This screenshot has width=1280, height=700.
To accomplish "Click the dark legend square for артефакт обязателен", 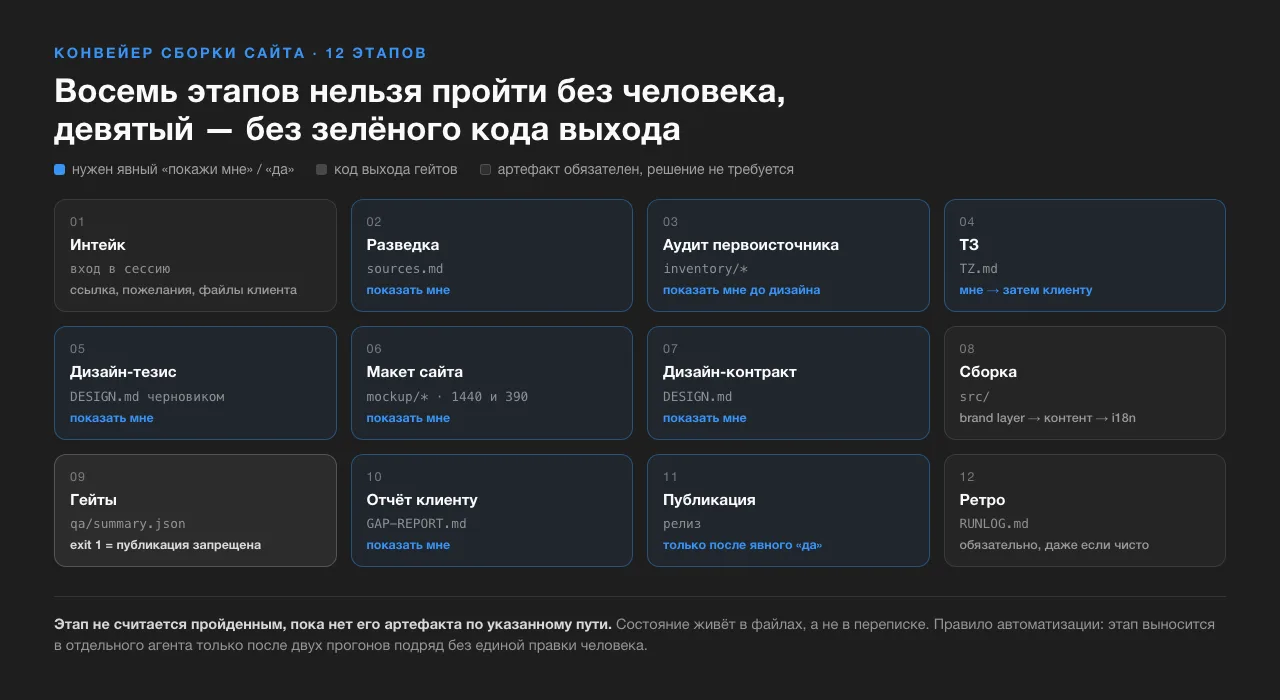I will click(x=486, y=170).
